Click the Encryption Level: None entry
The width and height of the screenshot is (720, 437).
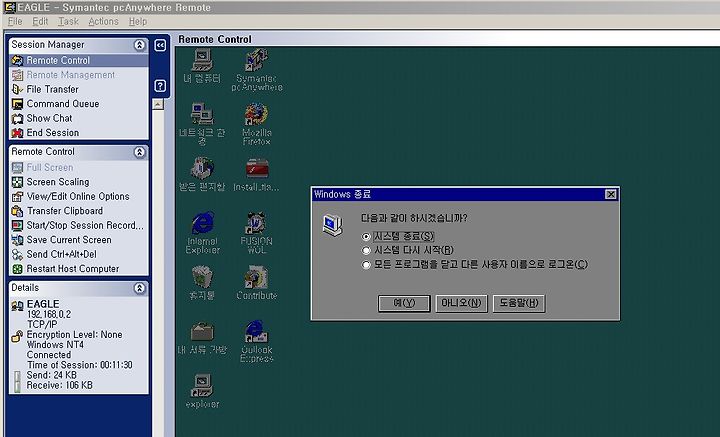(74, 335)
